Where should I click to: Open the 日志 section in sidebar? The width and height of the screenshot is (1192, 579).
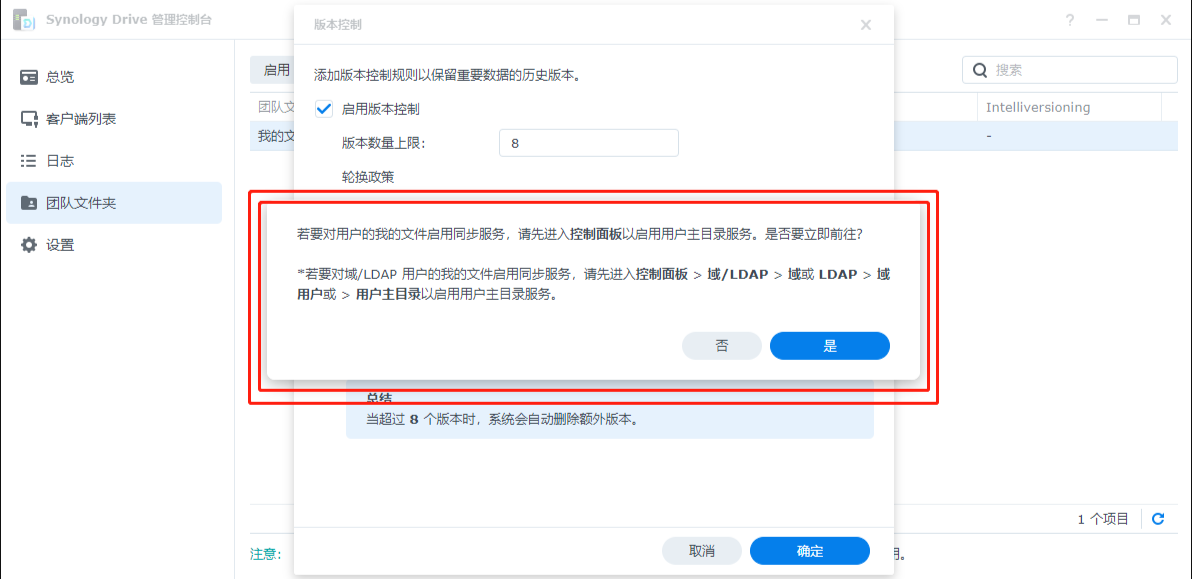click(60, 161)
